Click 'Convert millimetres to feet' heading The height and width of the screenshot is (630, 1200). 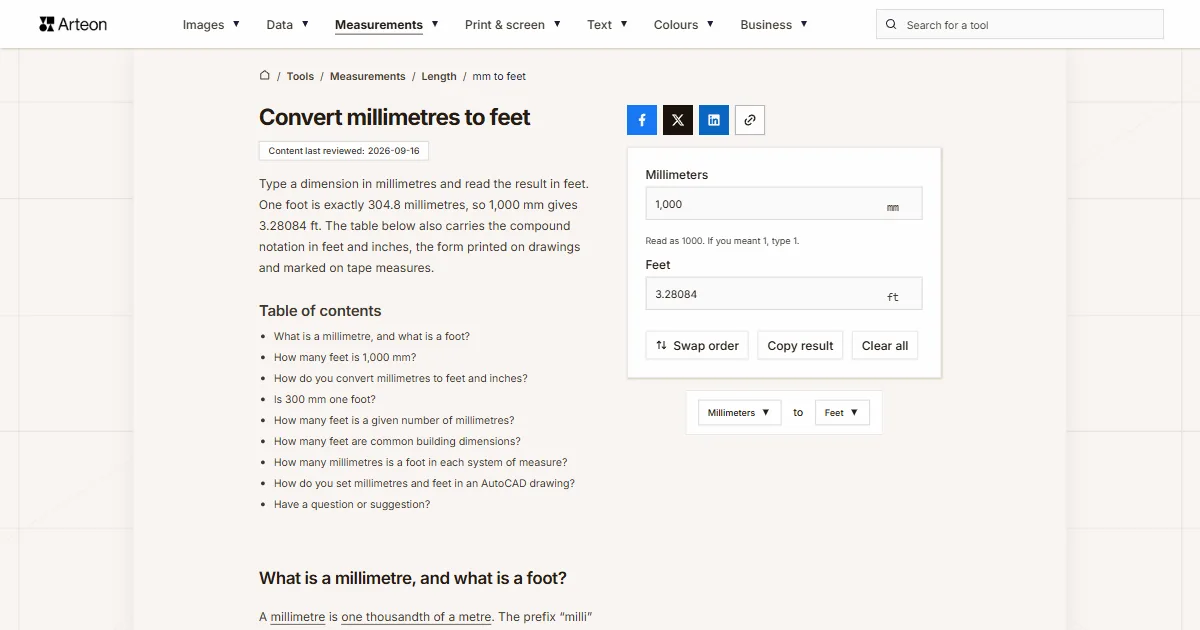tap(395, 117)
